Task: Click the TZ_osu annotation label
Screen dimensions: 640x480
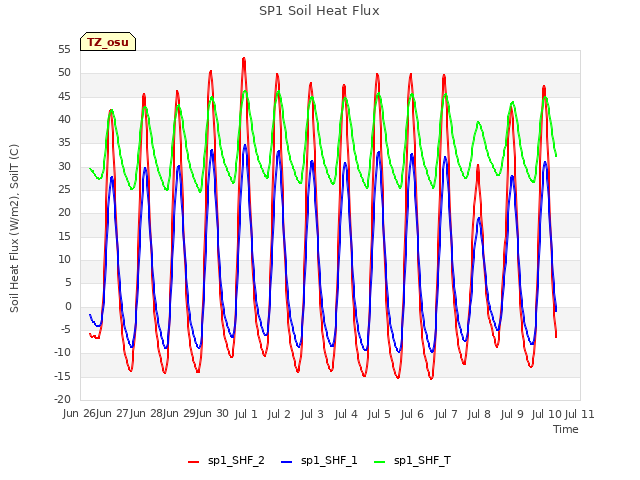Action: [108, 42]
